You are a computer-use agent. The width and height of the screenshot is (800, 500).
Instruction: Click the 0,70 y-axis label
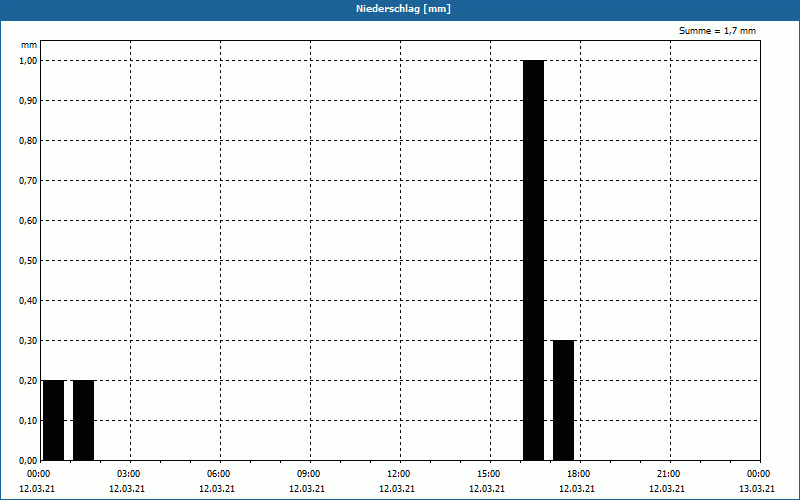(x=29, y=181)
